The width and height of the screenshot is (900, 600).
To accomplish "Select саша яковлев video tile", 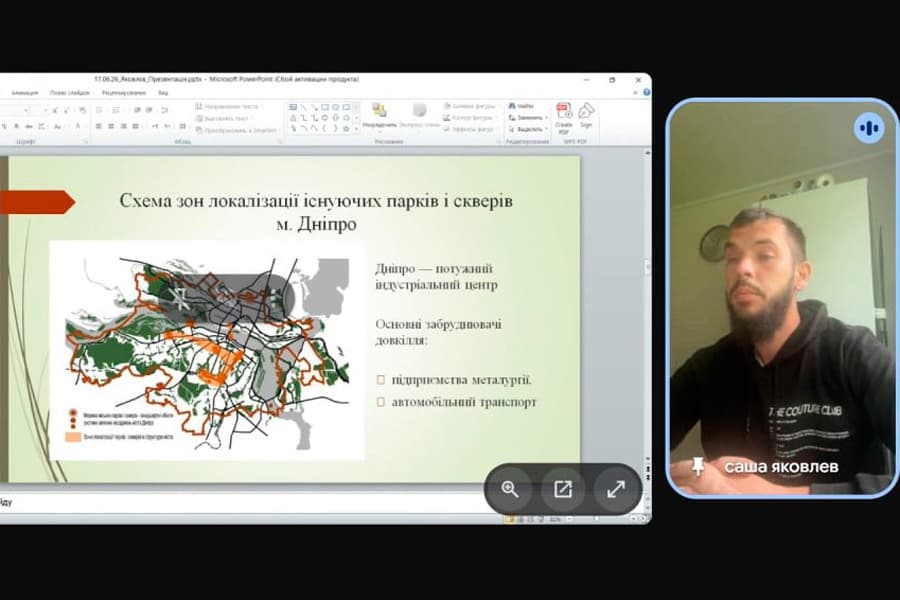I will click(783, 297).
